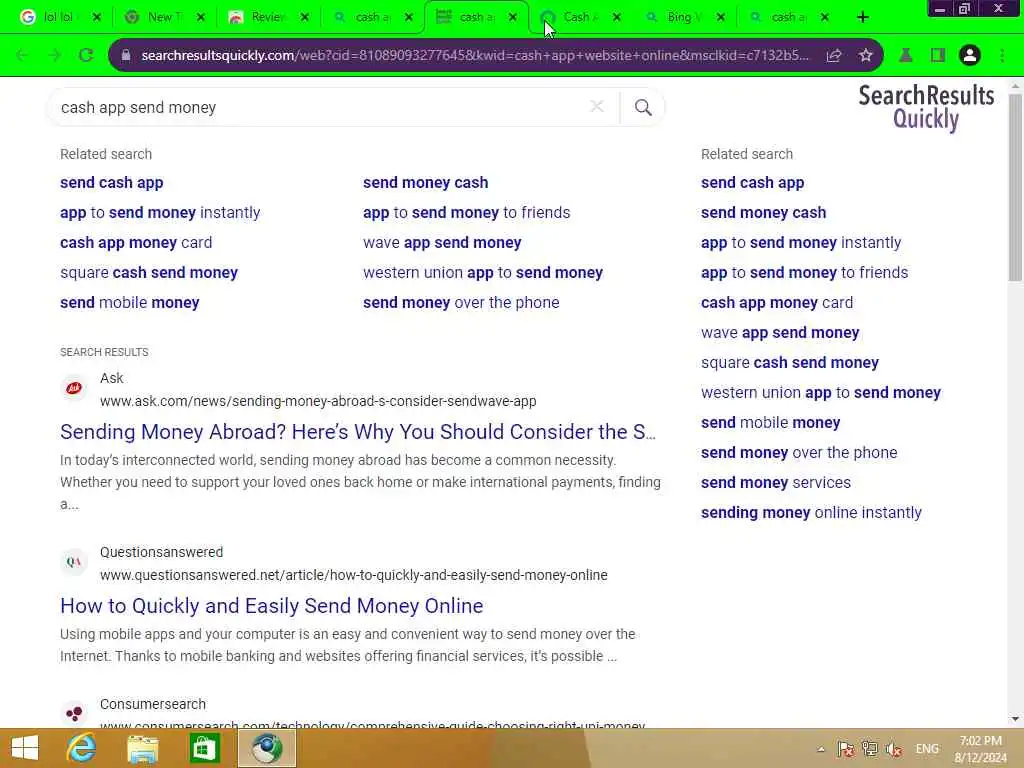Open 'send money cash' sidebar link
The image size is (1024, 768).
(x=763, y=213)
